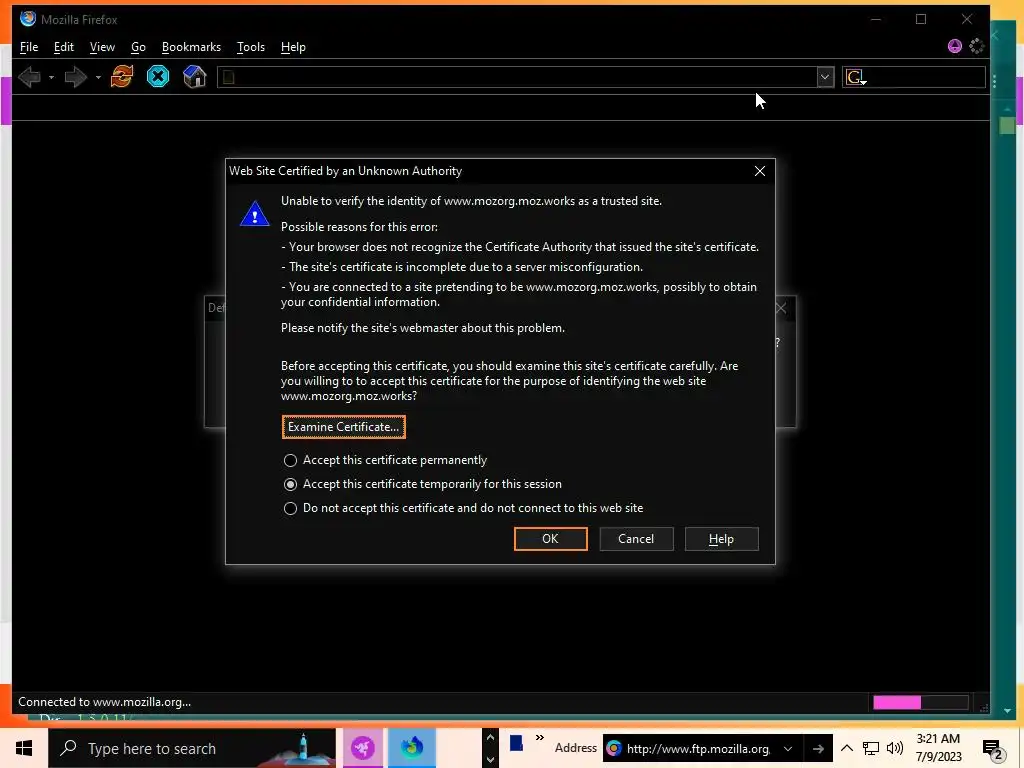The height and width of the screenshot is (768, 1024).
Task: Close the dialog behind the certificate warning
Action: pos(781,308)
